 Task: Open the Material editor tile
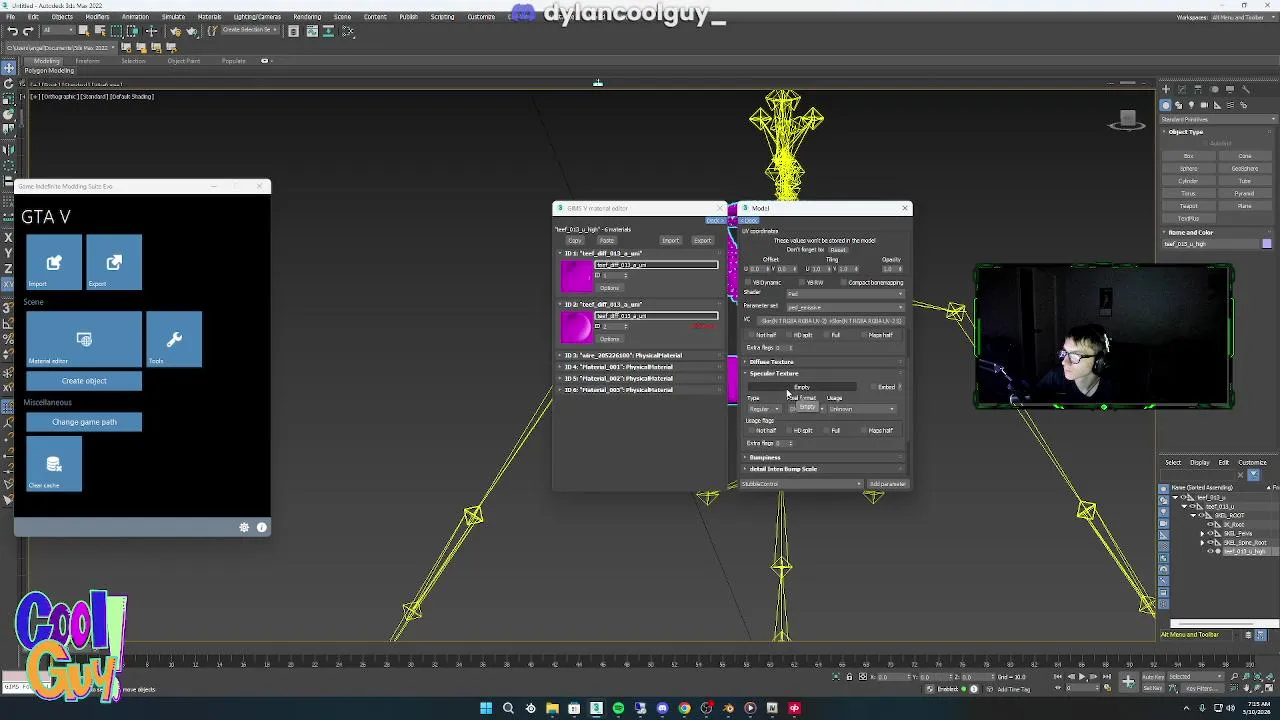pyautogui.click(x=84, y=339)
